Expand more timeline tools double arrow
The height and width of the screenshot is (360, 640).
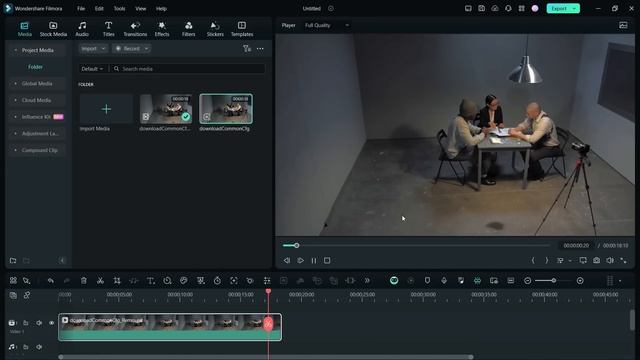[367, 281]
